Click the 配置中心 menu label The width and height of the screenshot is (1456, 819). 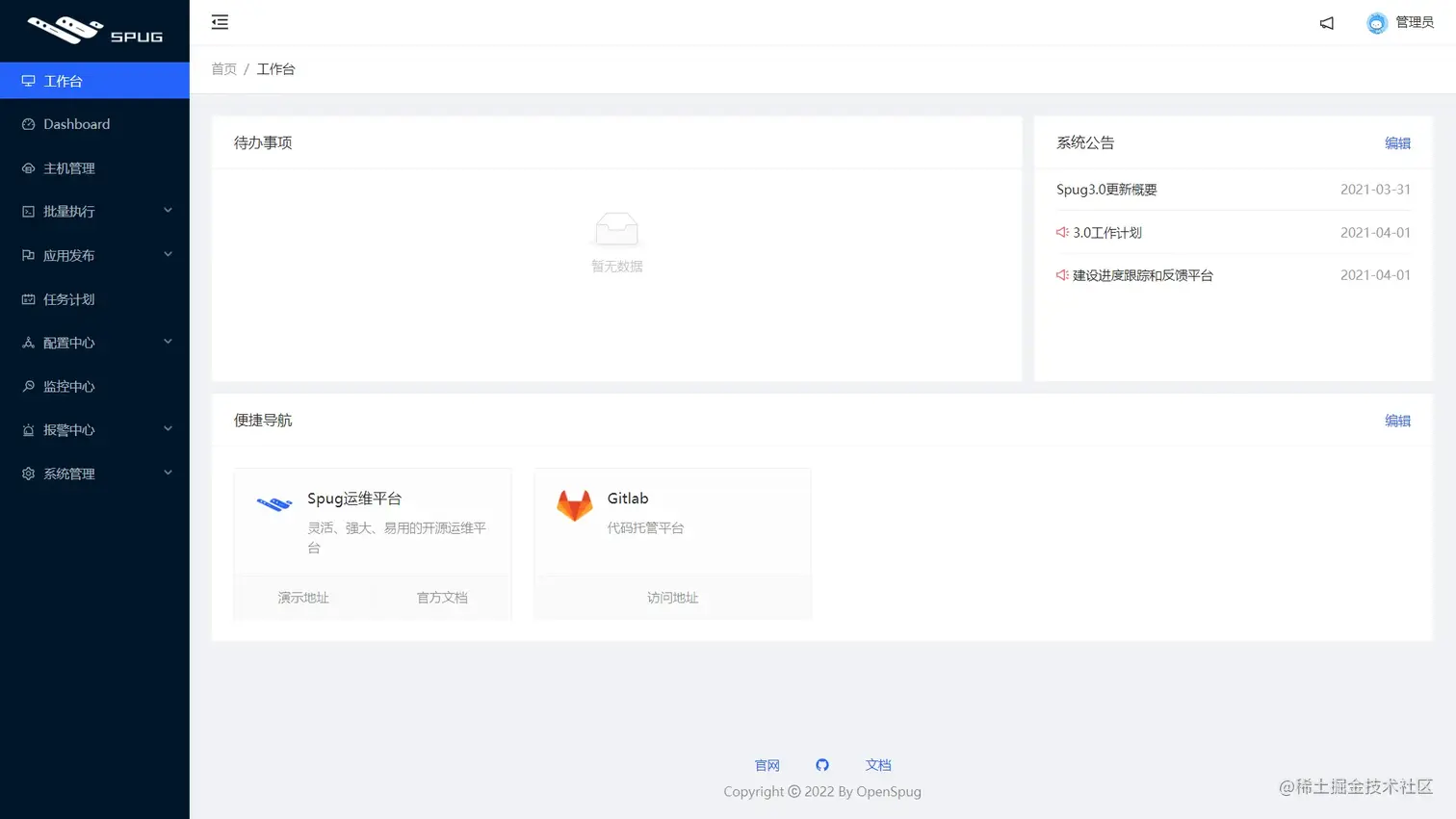69,343
